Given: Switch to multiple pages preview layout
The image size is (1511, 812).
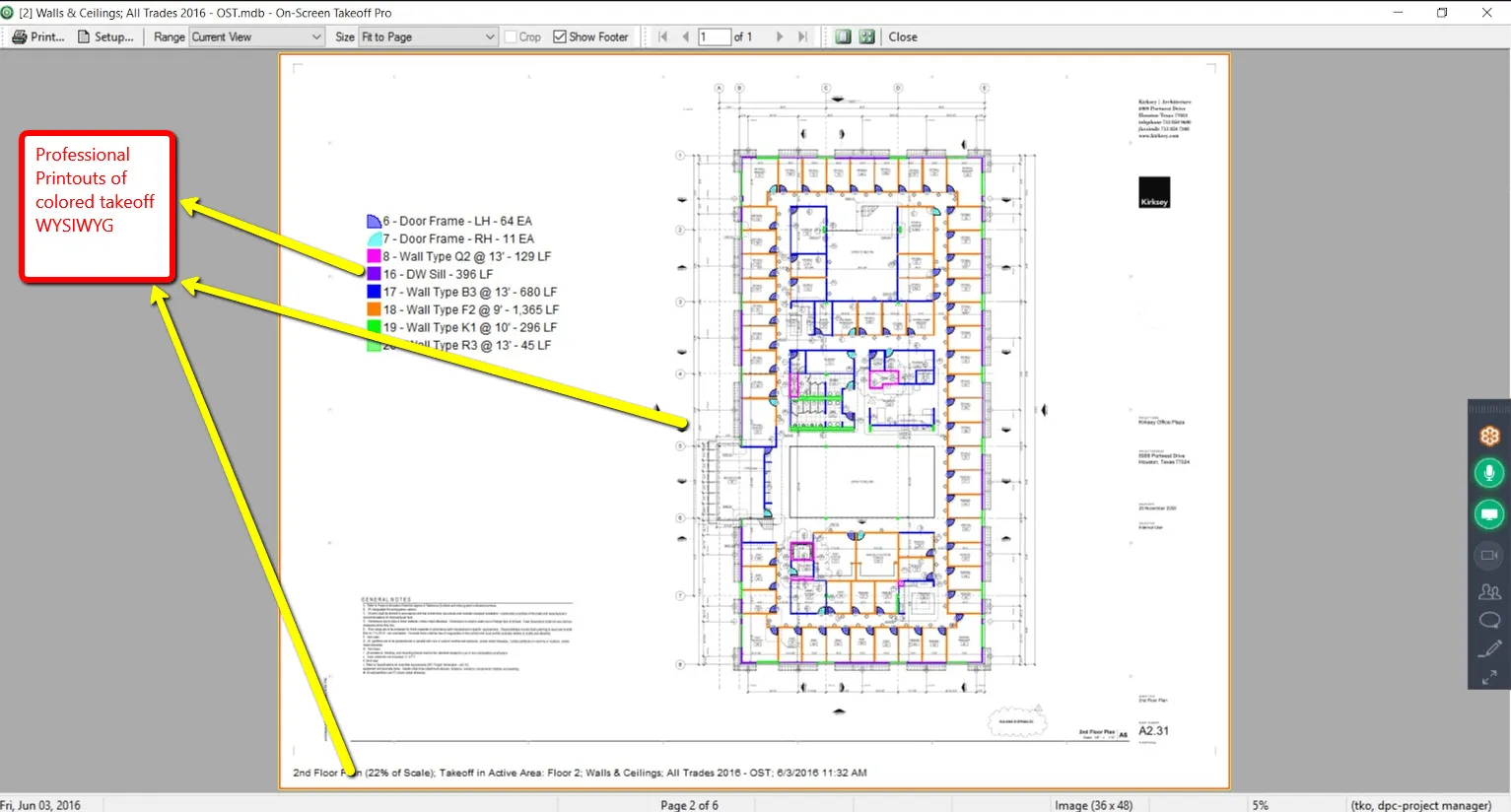Looking at the screenshot, I should tap(866, 36).
